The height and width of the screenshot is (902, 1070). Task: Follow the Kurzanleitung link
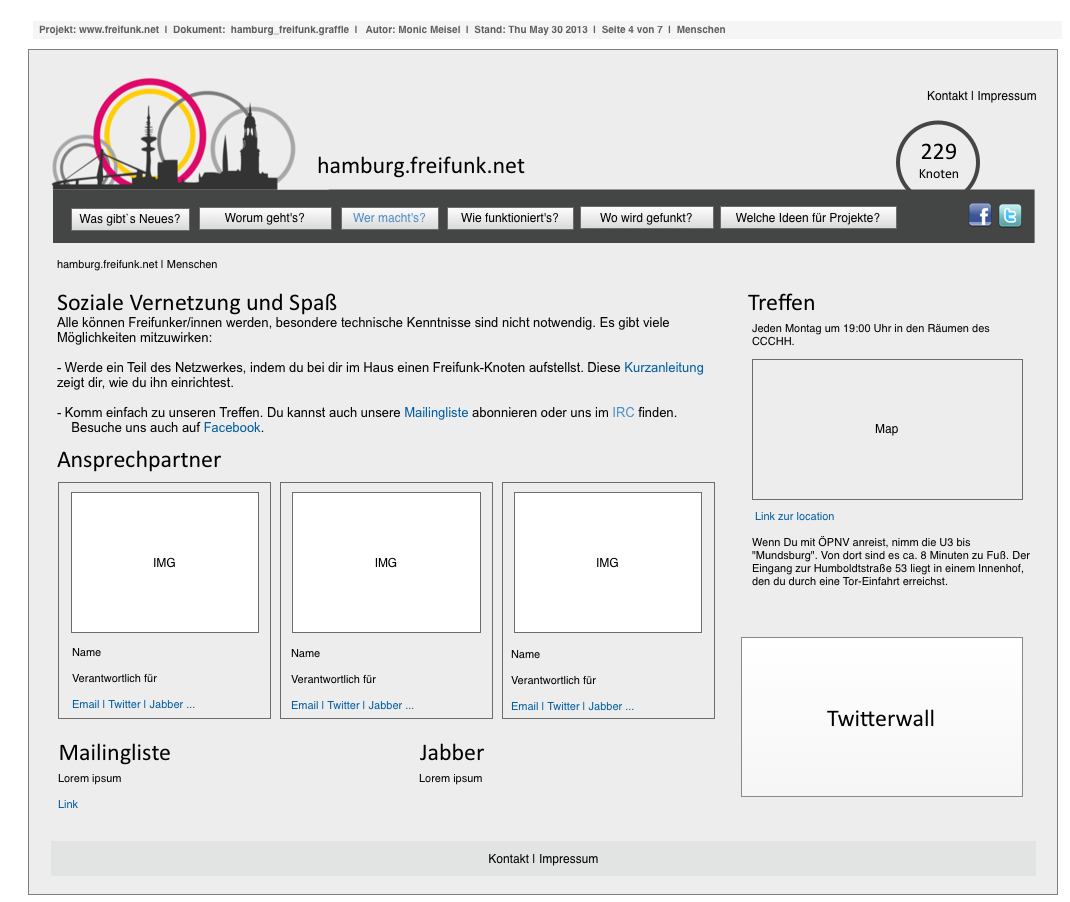click(664, 368)
